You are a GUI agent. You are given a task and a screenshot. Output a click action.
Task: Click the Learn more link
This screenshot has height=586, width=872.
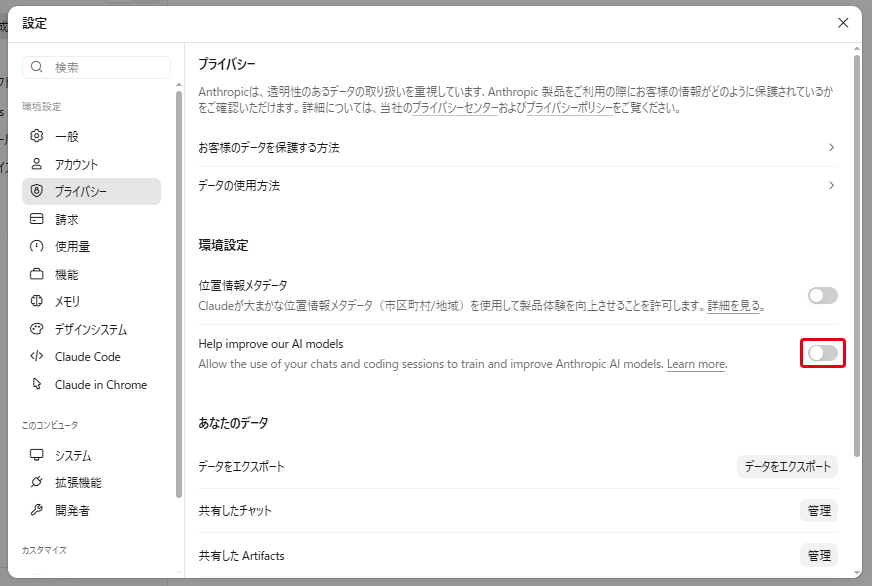point(696,364)
